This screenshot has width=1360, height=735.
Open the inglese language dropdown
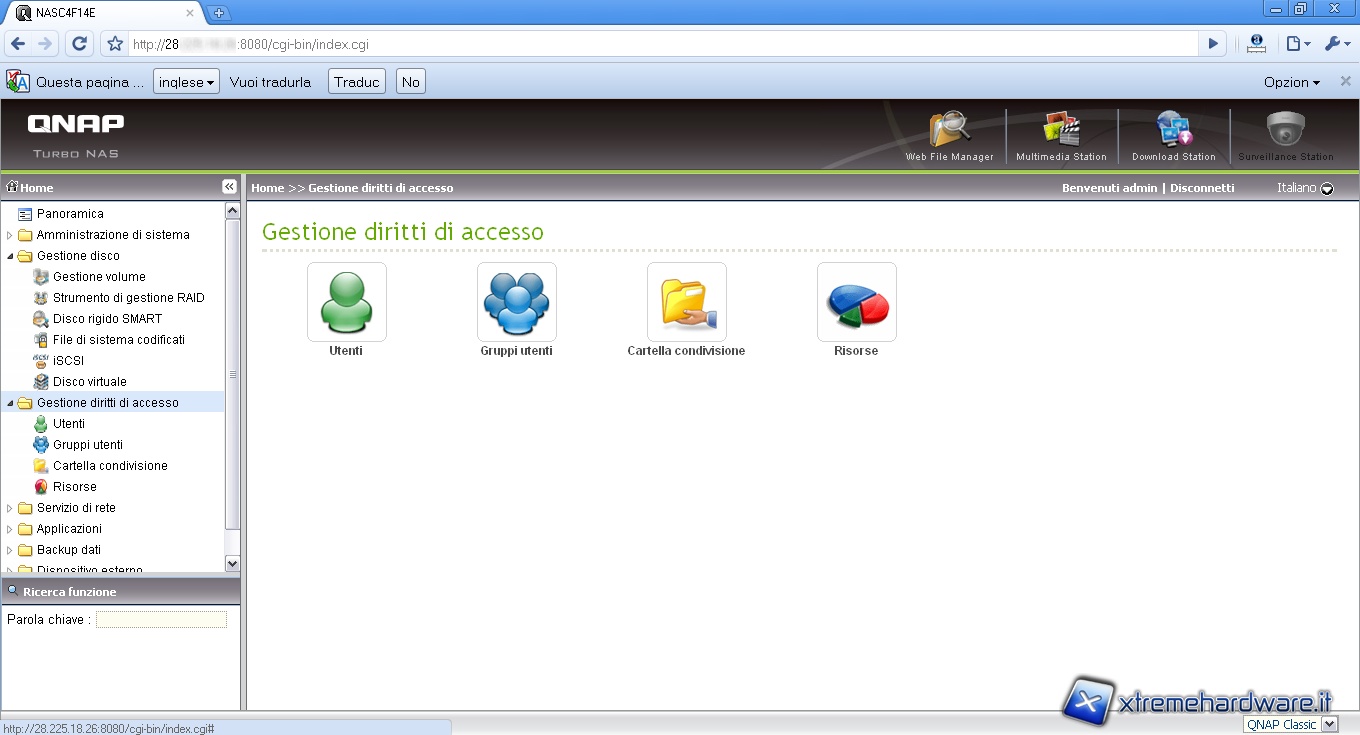point(186,82)
